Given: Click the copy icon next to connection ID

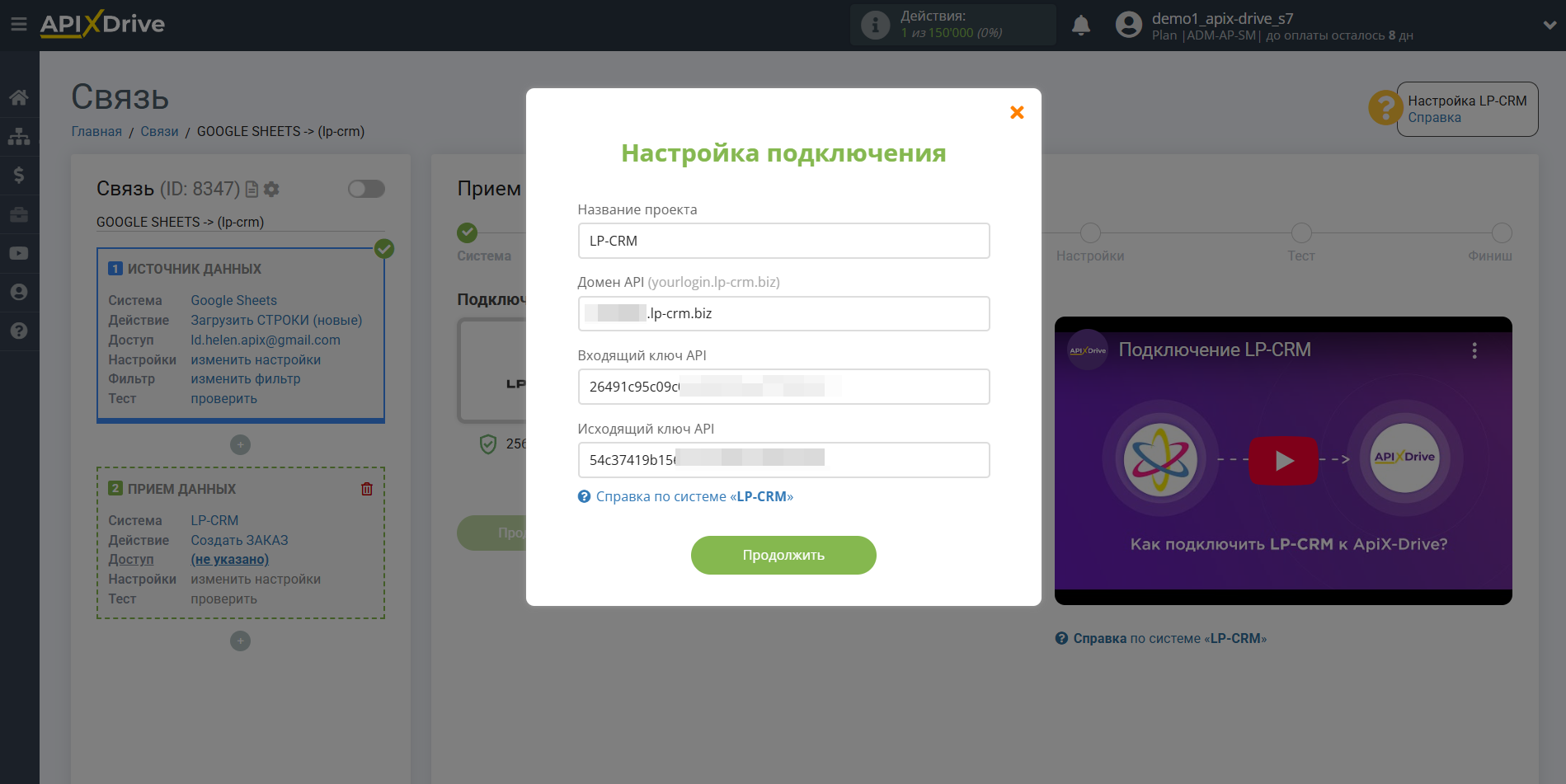Looking at the screenshot, I should point(252,189).
